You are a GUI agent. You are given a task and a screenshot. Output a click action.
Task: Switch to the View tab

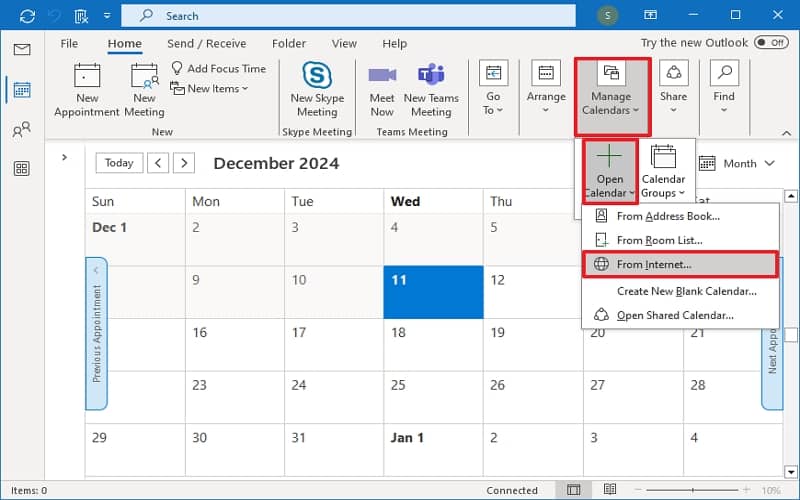pyautogui.click(x=344, y=43)
